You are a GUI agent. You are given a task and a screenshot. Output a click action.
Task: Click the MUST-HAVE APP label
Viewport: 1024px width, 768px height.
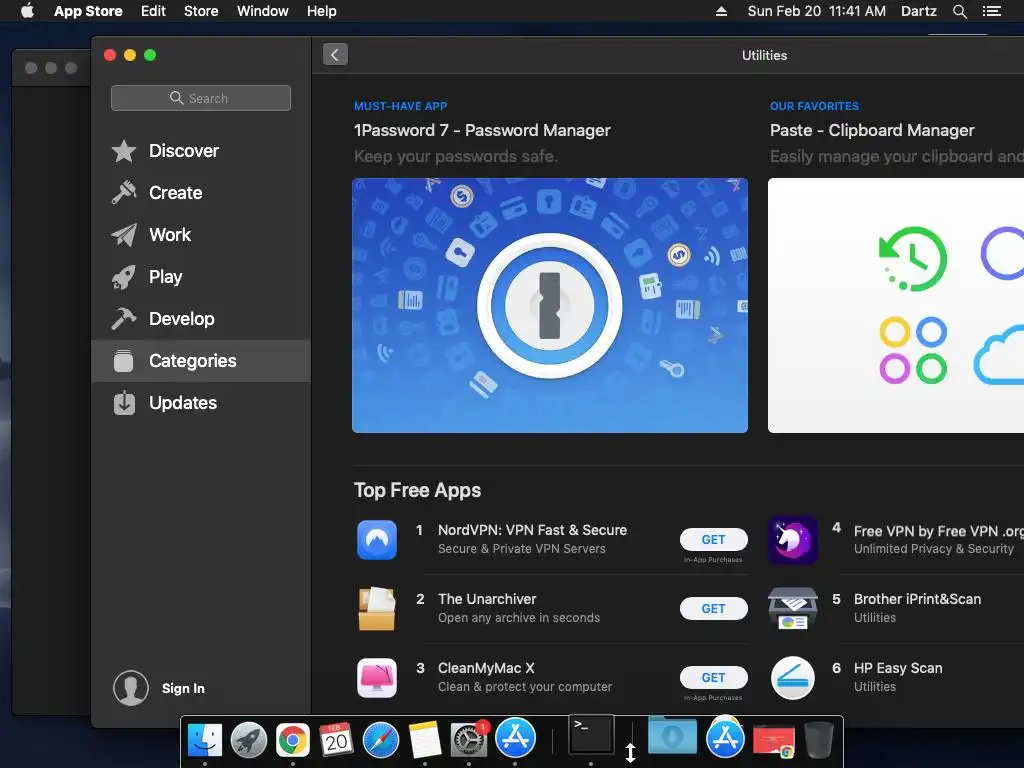pos(400,106)
